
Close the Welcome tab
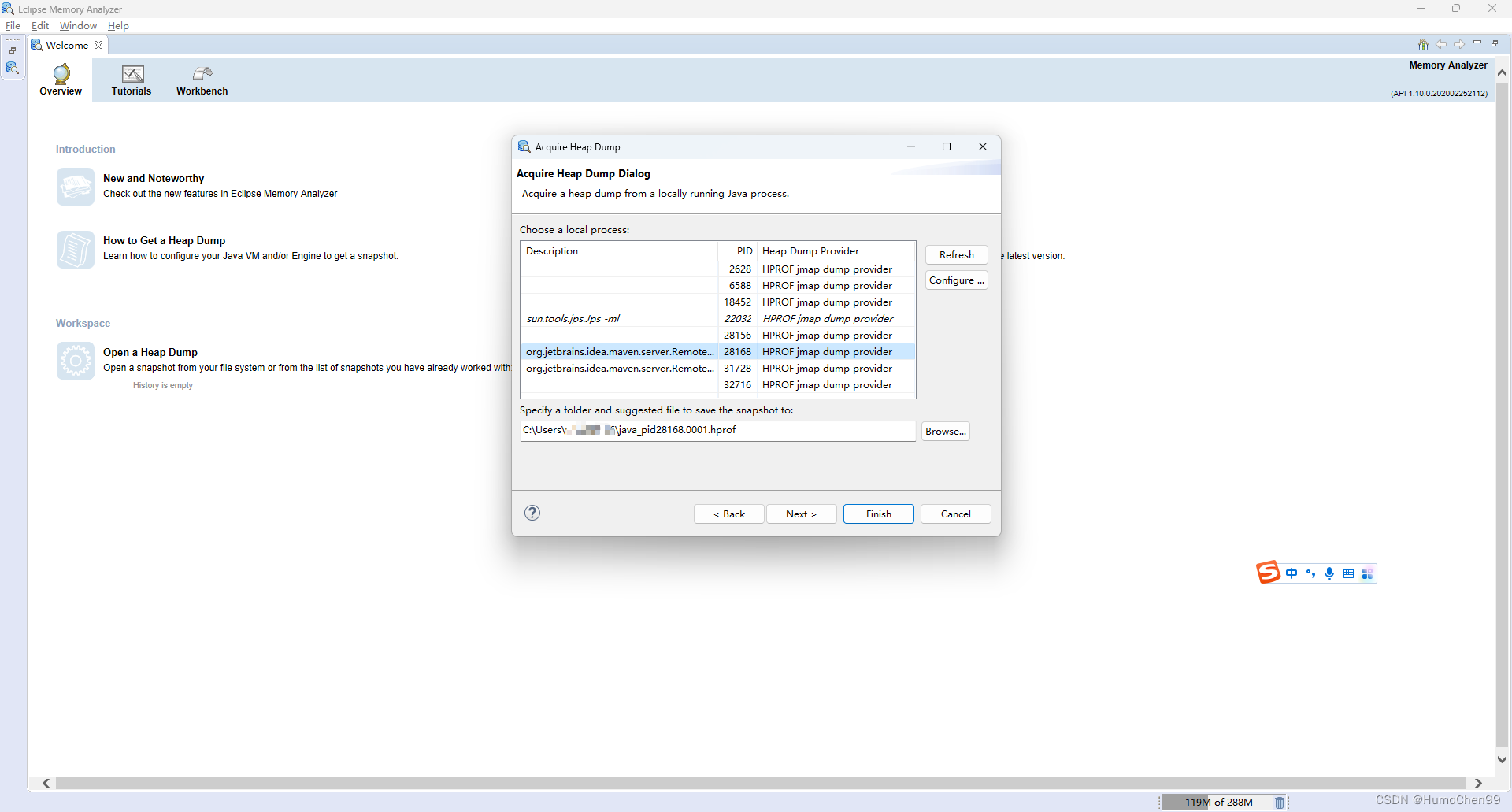pyautogui.click(x=98, y=45)
